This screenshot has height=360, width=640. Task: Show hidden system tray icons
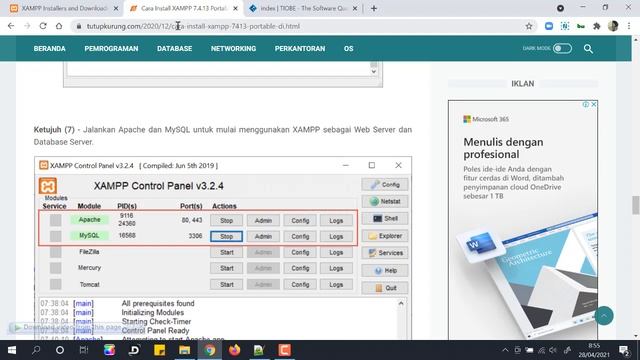[505, 350]
